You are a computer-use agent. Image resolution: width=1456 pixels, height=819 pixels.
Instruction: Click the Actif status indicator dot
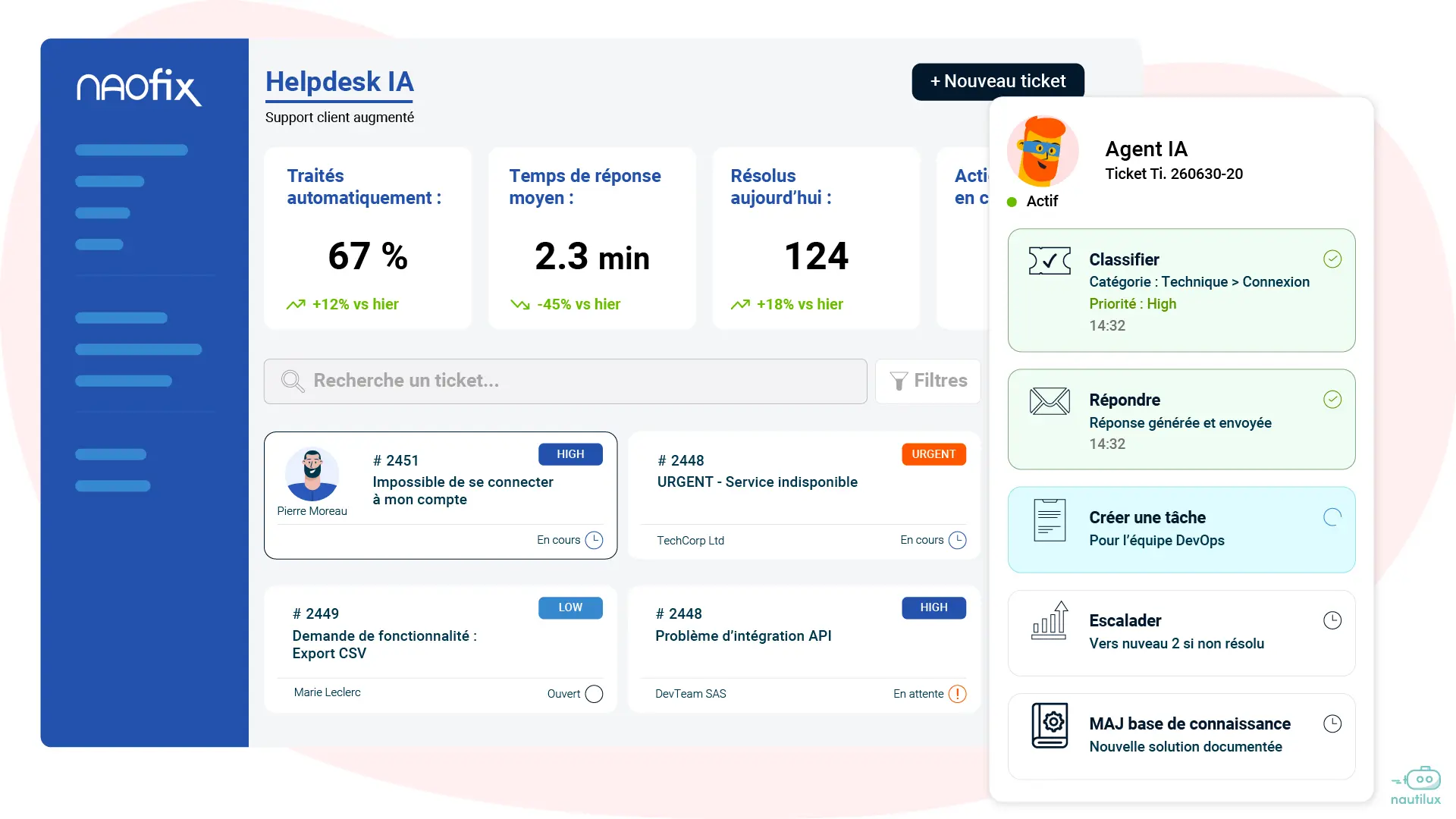1011,202
